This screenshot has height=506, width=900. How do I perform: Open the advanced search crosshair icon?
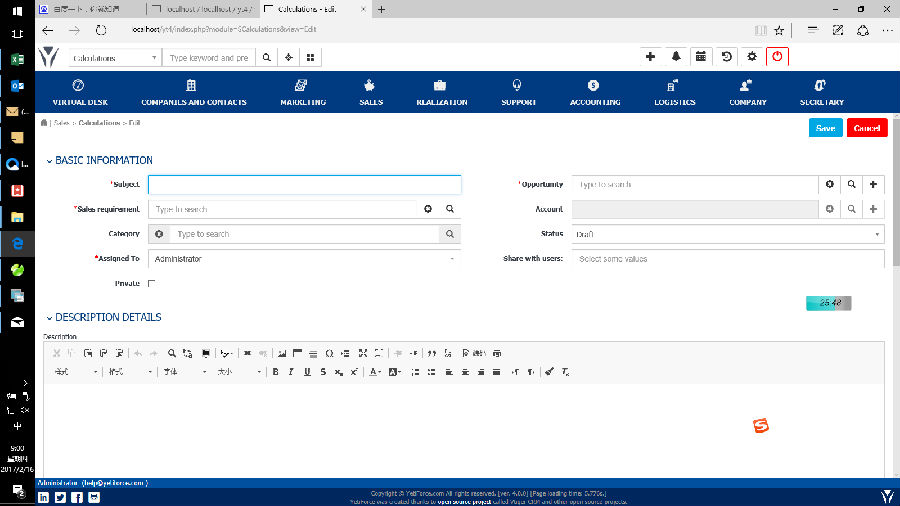[x=289, y=57]
